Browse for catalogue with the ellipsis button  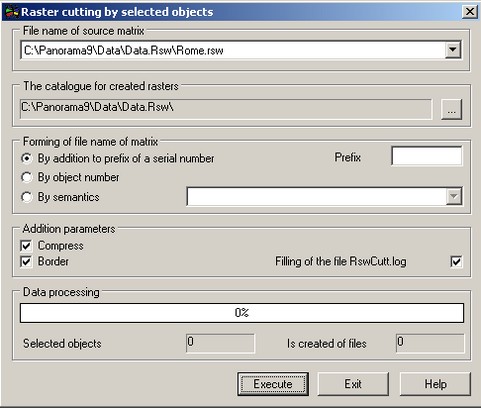click(451, 109)
